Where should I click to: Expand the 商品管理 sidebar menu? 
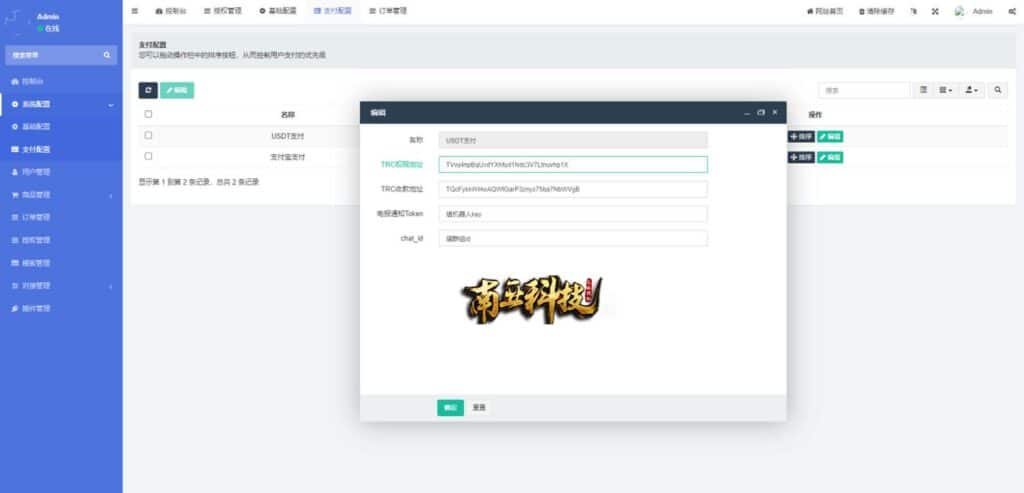[60, 195]
